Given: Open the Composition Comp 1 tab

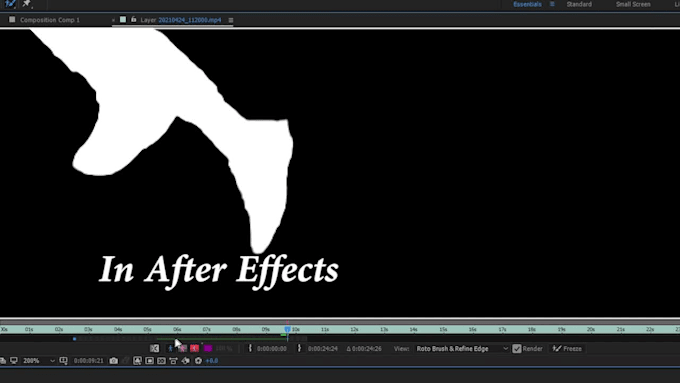Looking at the screenshot, I should (49, 20).
